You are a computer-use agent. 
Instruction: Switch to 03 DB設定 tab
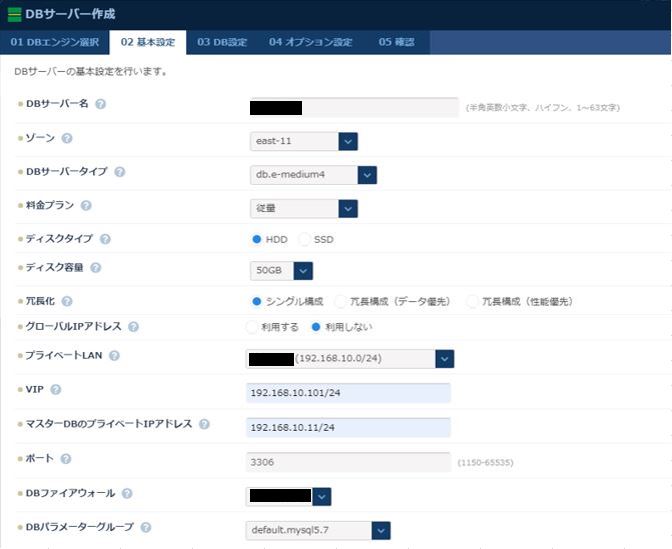pos(222,42)
